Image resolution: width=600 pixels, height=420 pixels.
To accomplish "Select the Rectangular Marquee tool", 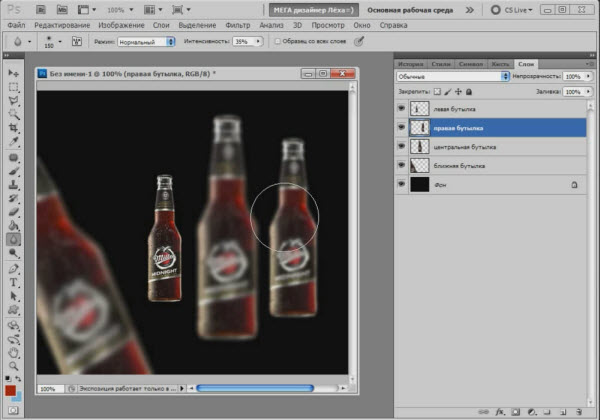I will click(14, 88).
